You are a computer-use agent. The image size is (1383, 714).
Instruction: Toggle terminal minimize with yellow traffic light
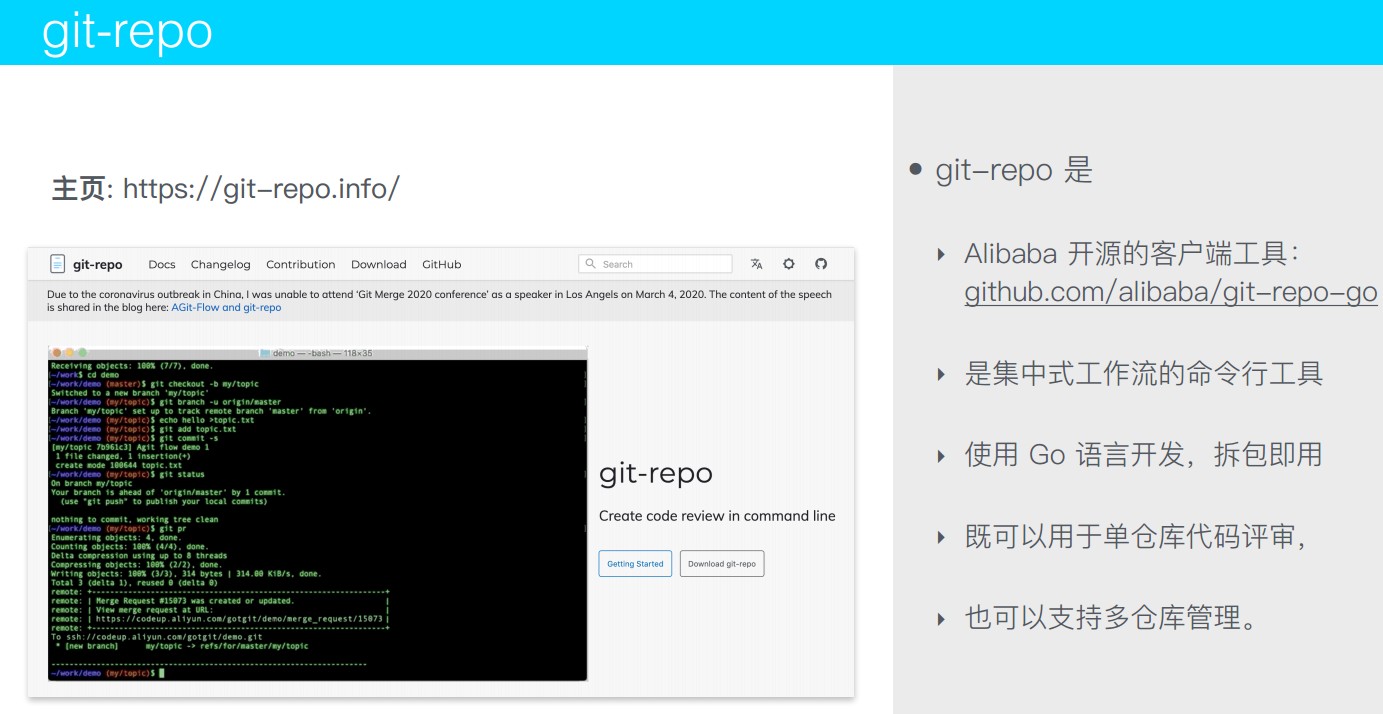69,353
